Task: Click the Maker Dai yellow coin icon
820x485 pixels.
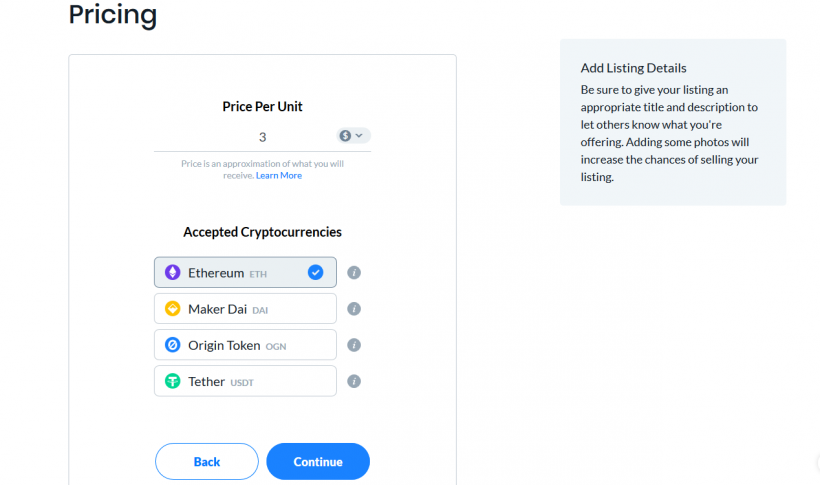Action: (173, 309)
